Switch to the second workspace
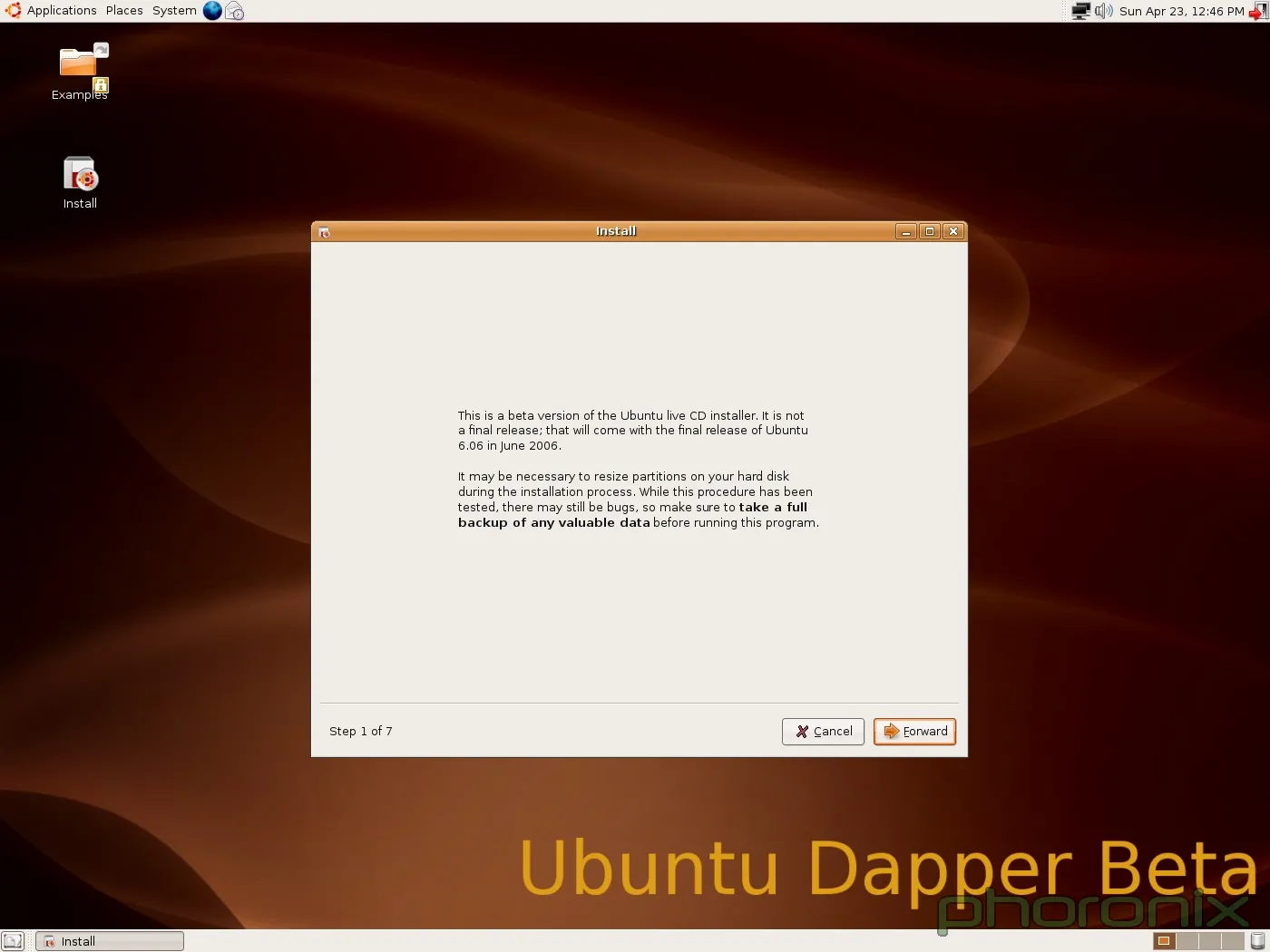Viewport: 1270px width, 952px height. pyautogui.click(x=1187, y=941)
